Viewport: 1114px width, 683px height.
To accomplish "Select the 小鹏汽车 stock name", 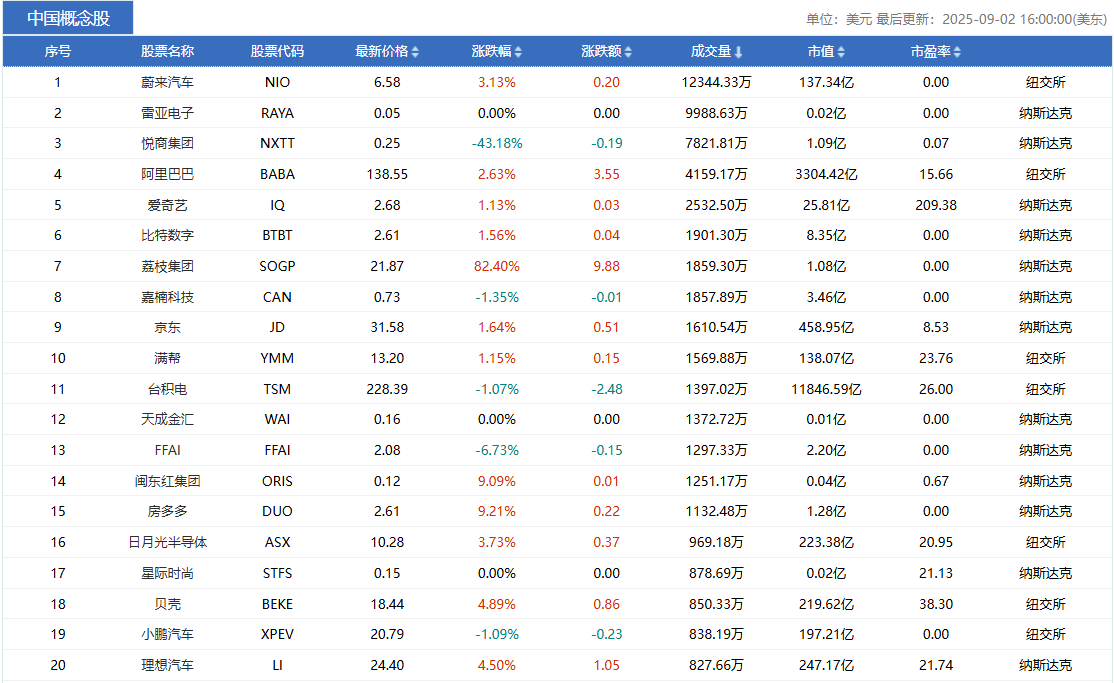I will [x=167, y=634].
